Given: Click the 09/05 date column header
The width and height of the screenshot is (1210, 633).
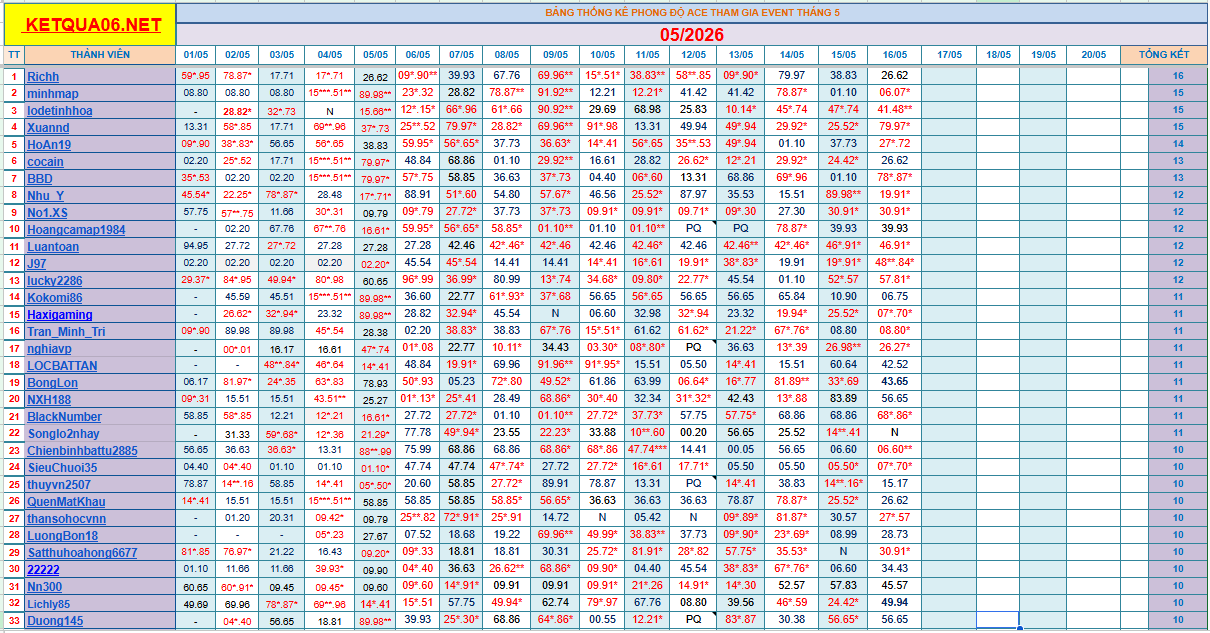Looking at the screenshot, I should tap(555, 54).
